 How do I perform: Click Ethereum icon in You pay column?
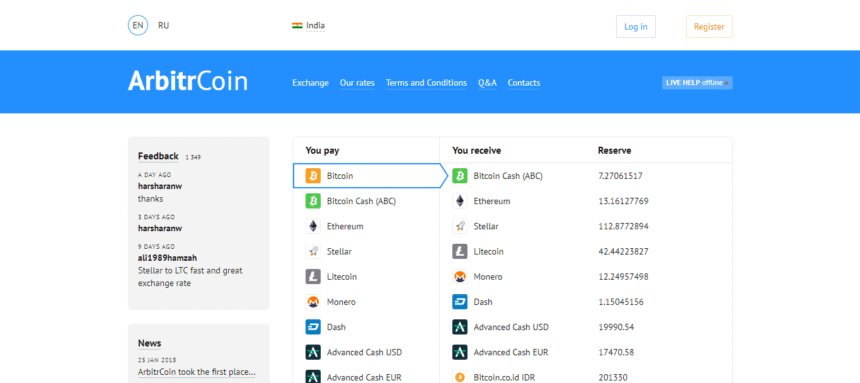313,227
